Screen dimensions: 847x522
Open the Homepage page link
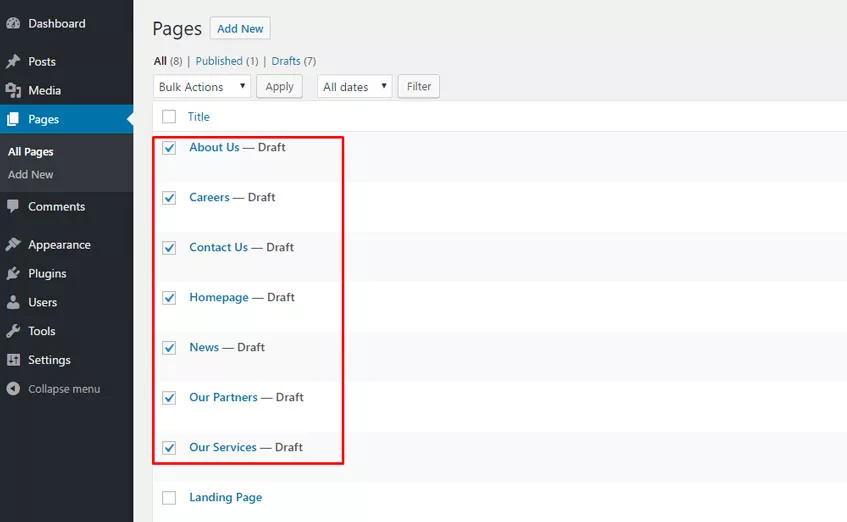point(219,297)
